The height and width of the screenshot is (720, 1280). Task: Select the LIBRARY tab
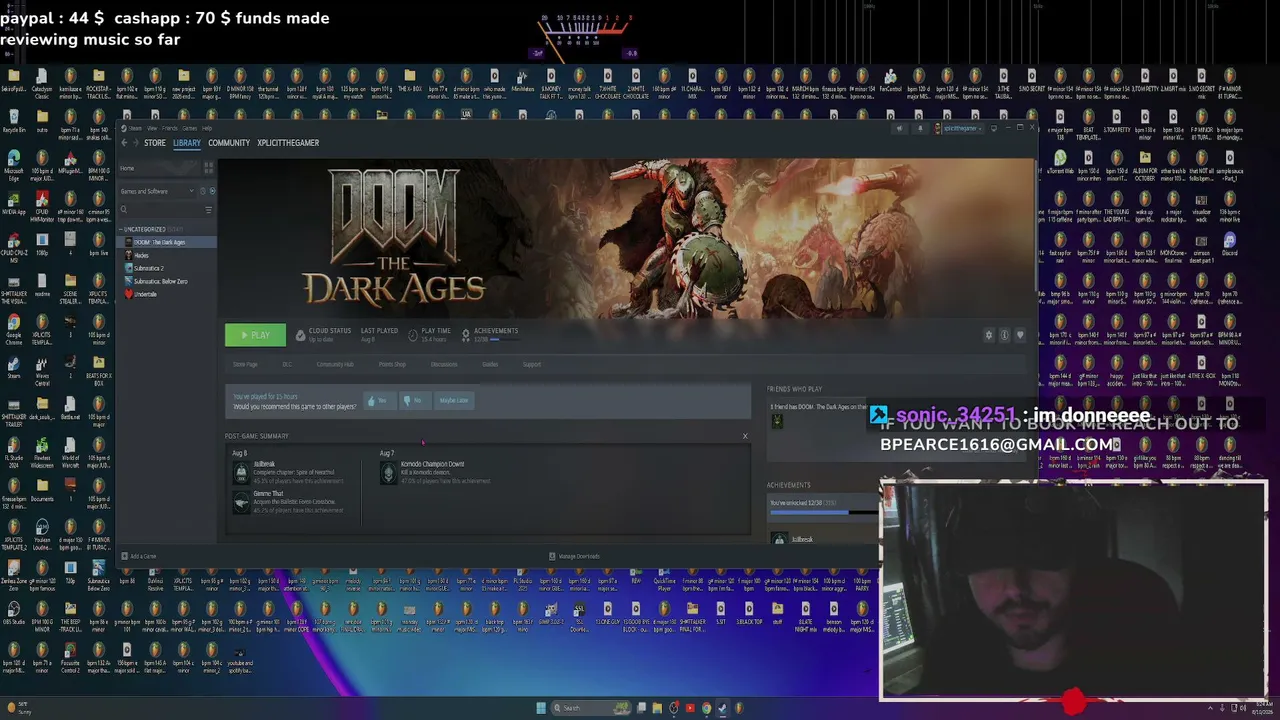pos(187,143)
